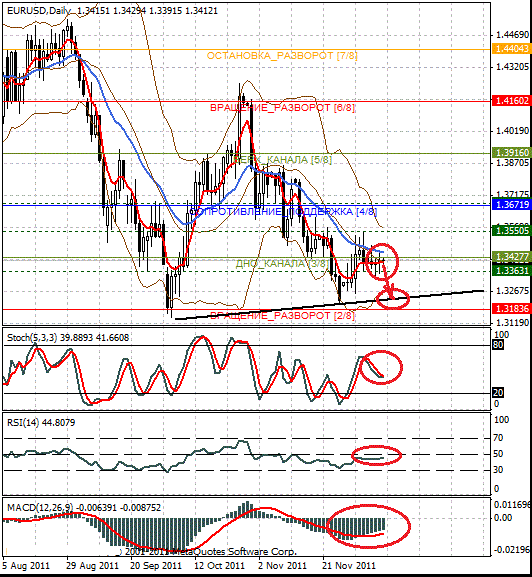The height and width of the screenshot is (577, 532).
Task: Click the dark green 1.35505 price tag
Action: 512,231
